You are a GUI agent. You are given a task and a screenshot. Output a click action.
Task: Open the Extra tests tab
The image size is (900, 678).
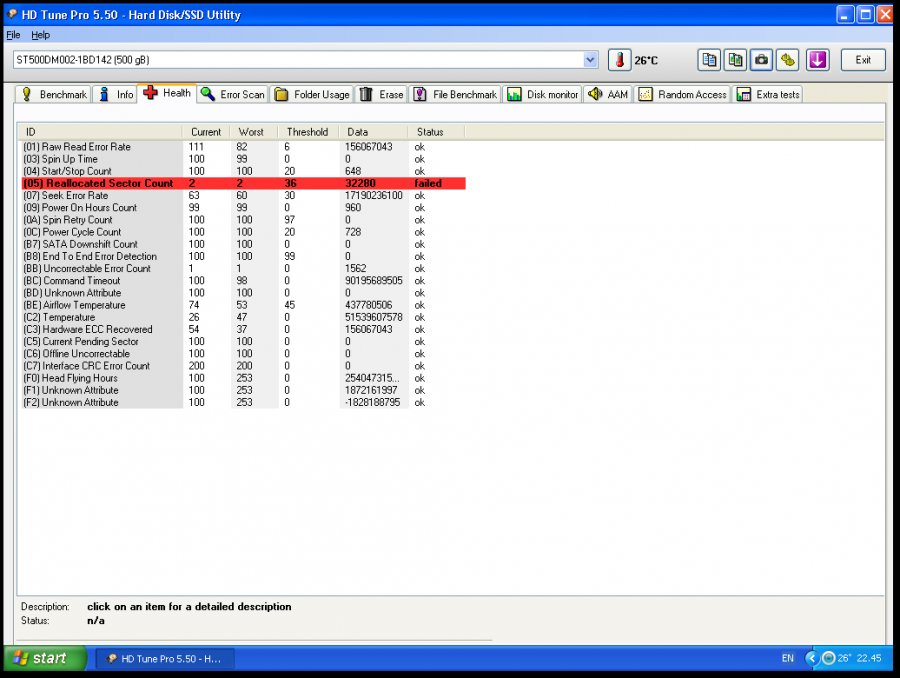pos(768,94)
